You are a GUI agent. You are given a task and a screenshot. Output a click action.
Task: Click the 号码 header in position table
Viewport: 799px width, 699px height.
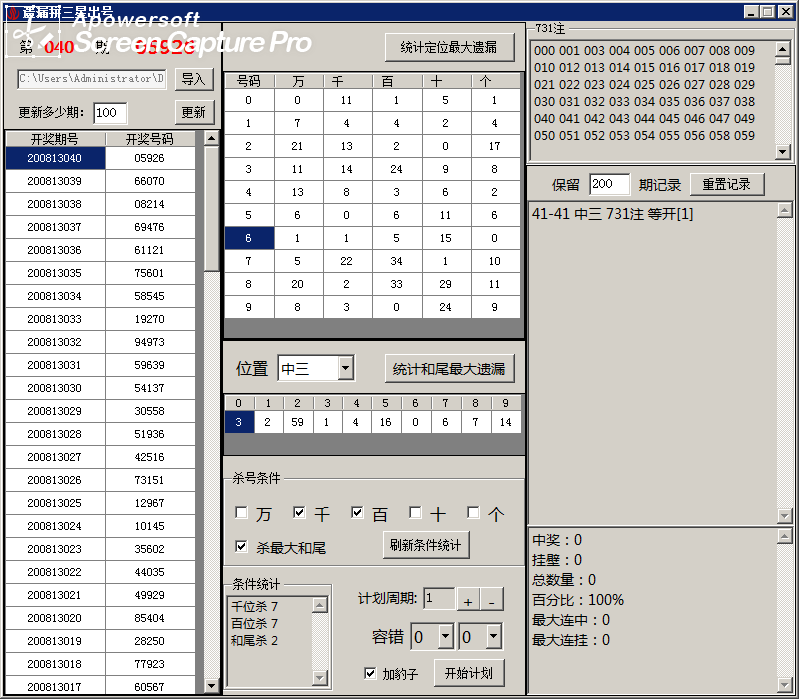point(248,81)
